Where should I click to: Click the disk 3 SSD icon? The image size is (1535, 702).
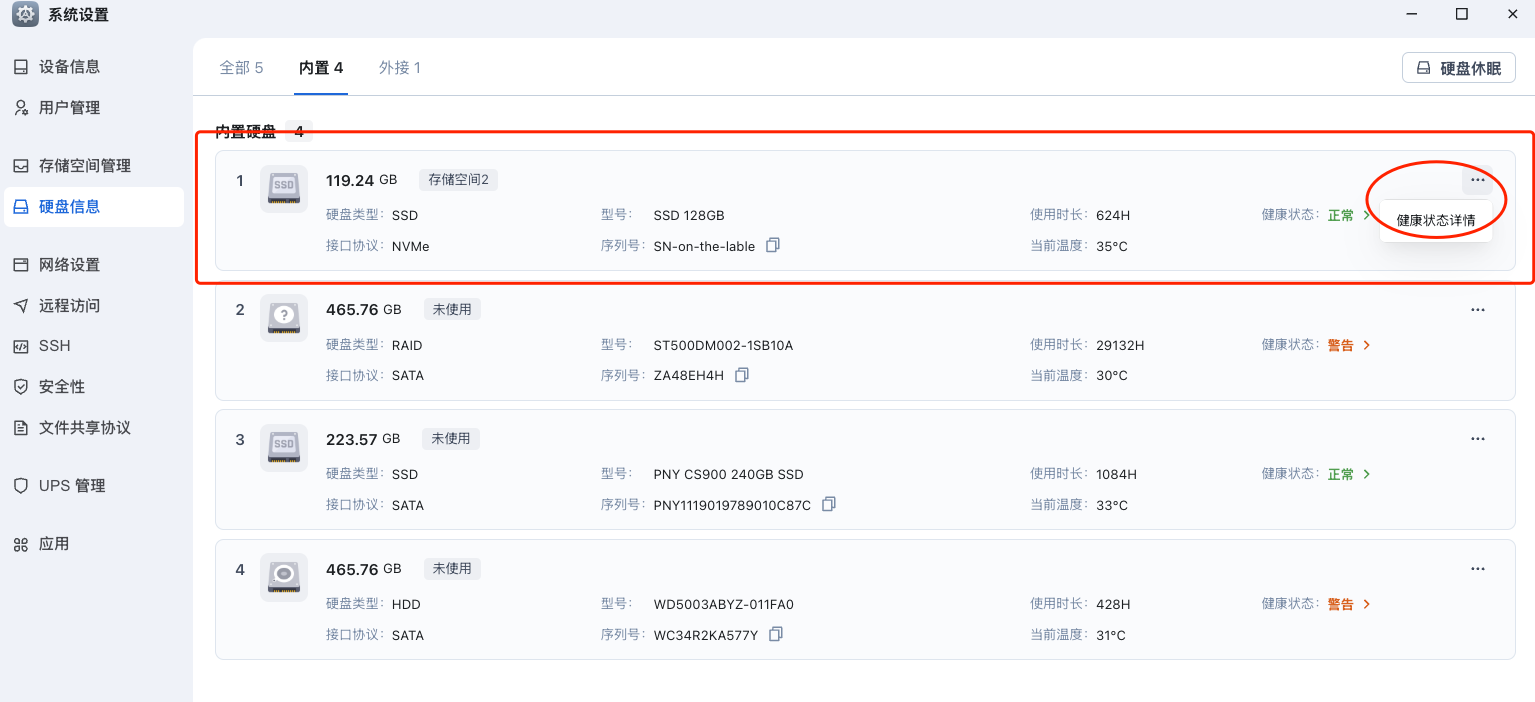[284, 447]
